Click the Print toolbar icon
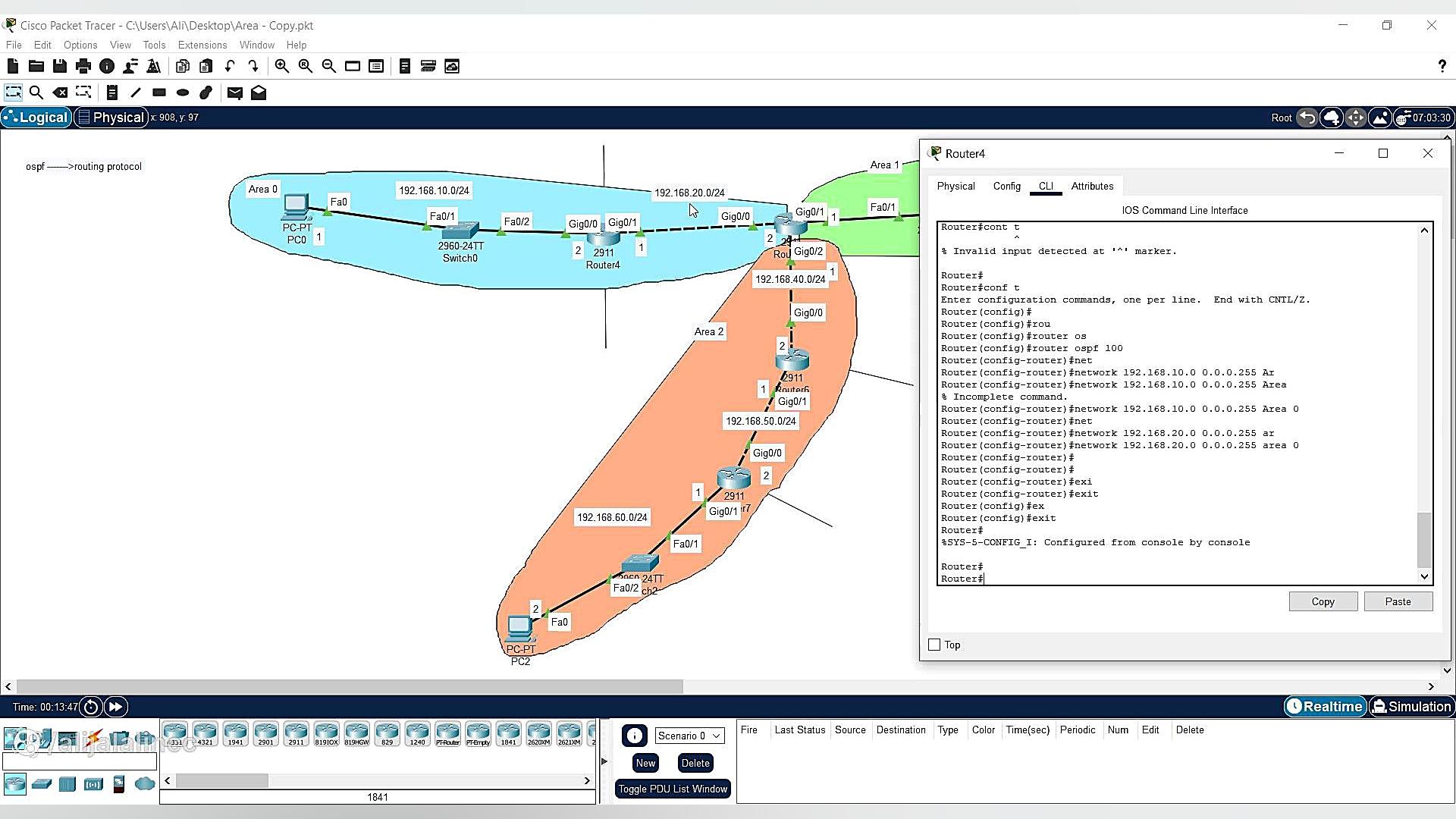Screen dimensions: 1456x819 (x=83, y=66)
